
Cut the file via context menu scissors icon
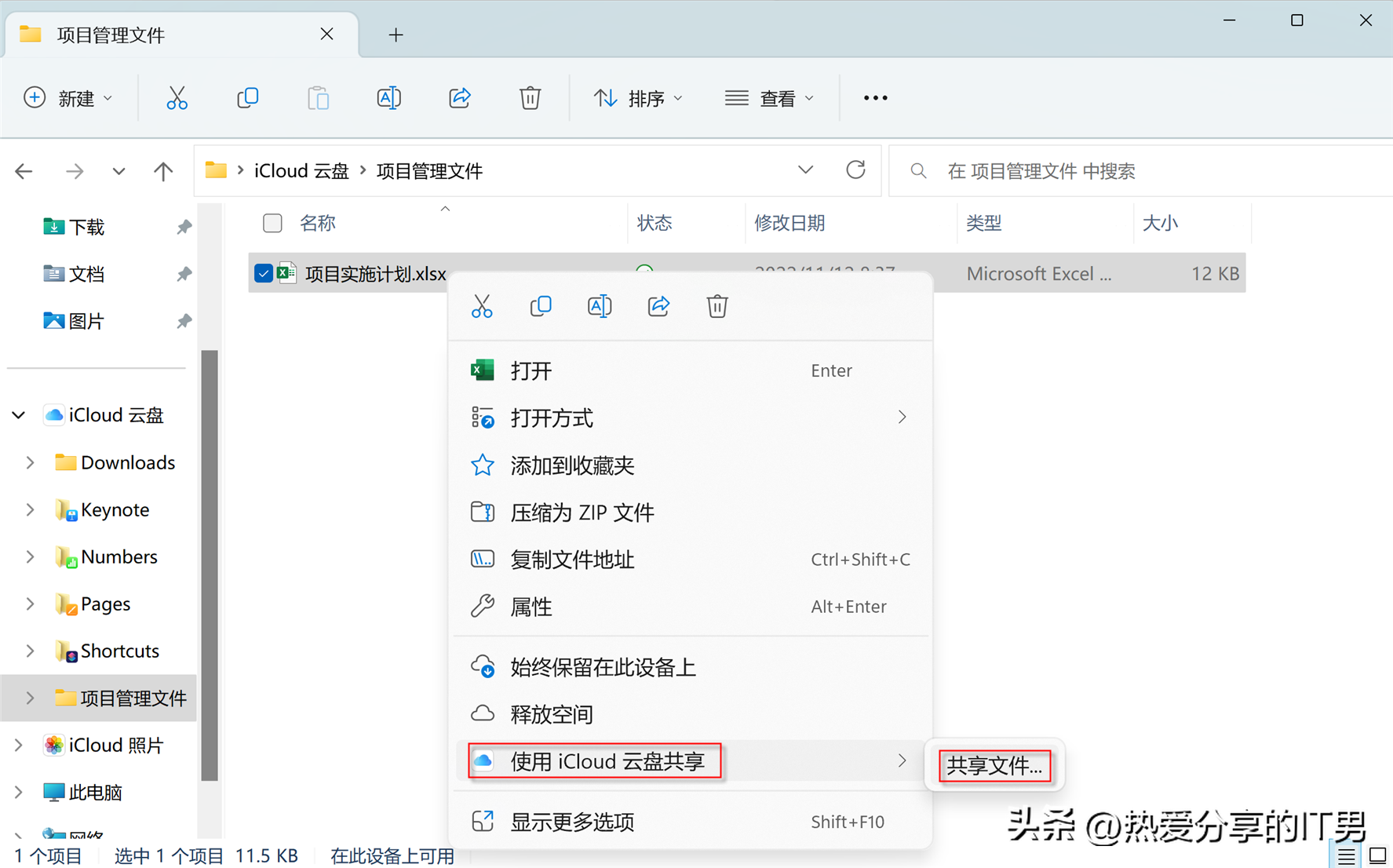tap(482, 306)
